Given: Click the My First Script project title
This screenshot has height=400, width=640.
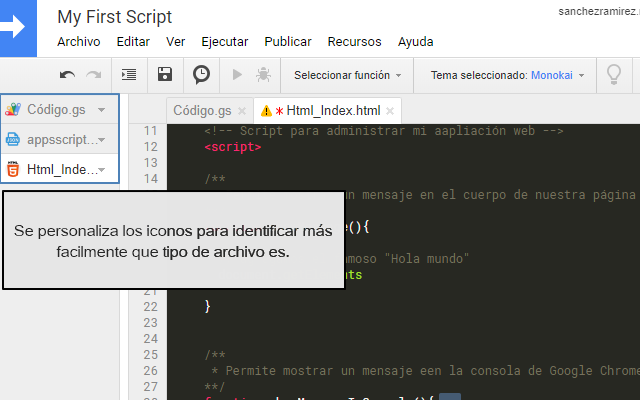Looking at the screenshot, I should coord(115,17).
